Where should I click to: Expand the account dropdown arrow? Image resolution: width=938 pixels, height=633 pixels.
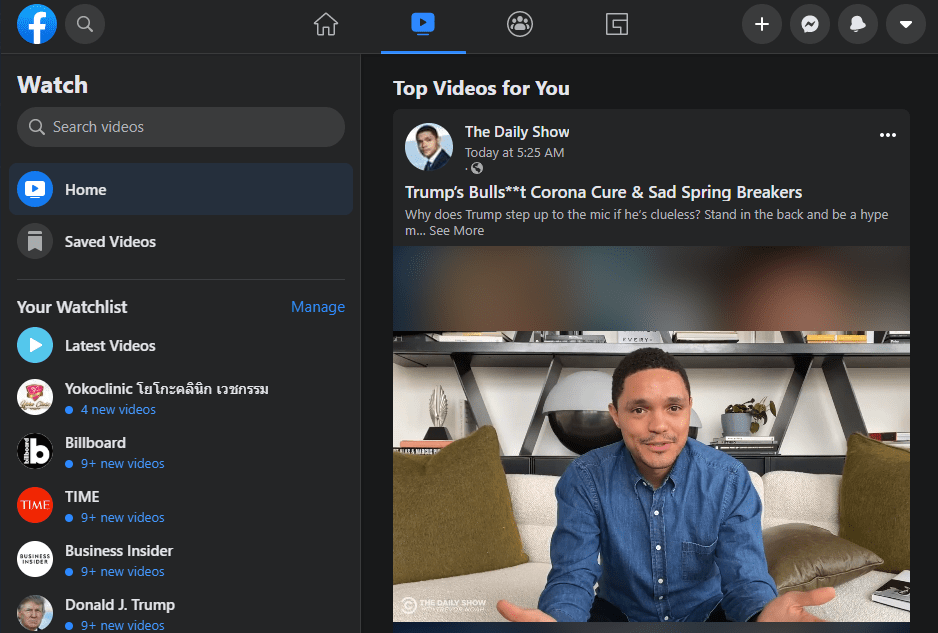[x=906, y=25]
